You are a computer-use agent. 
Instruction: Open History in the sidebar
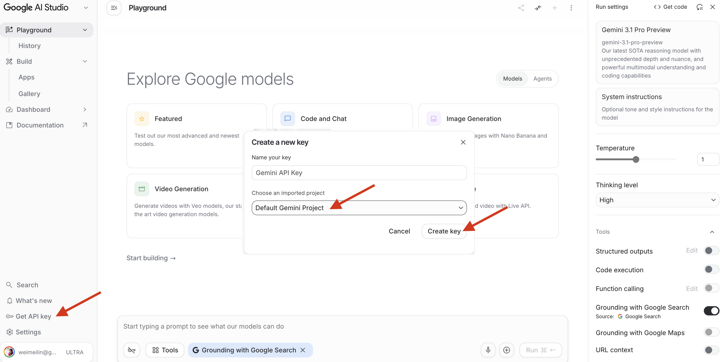click(29, 46)
